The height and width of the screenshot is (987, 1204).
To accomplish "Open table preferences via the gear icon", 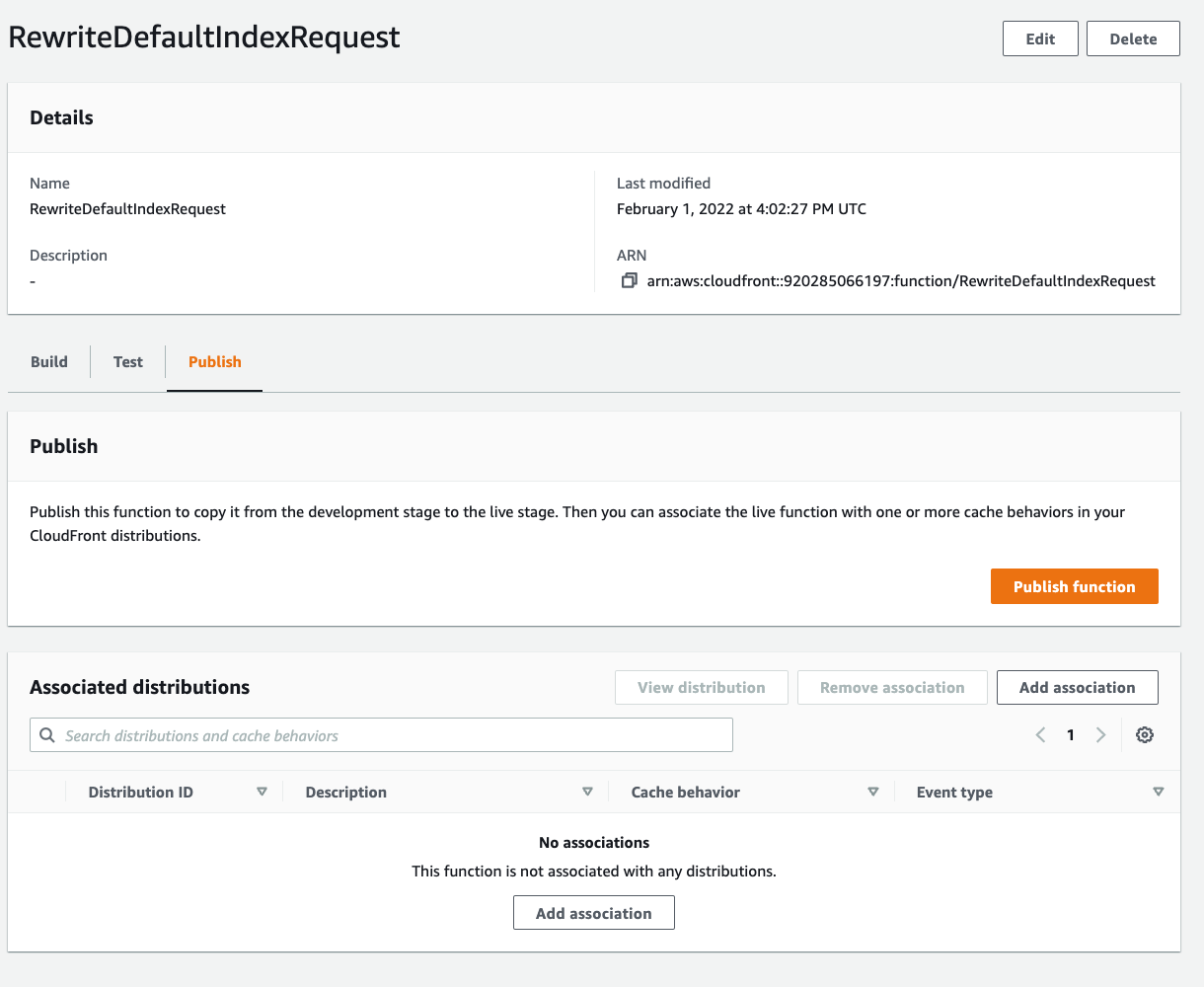I will click(1144, 734).
